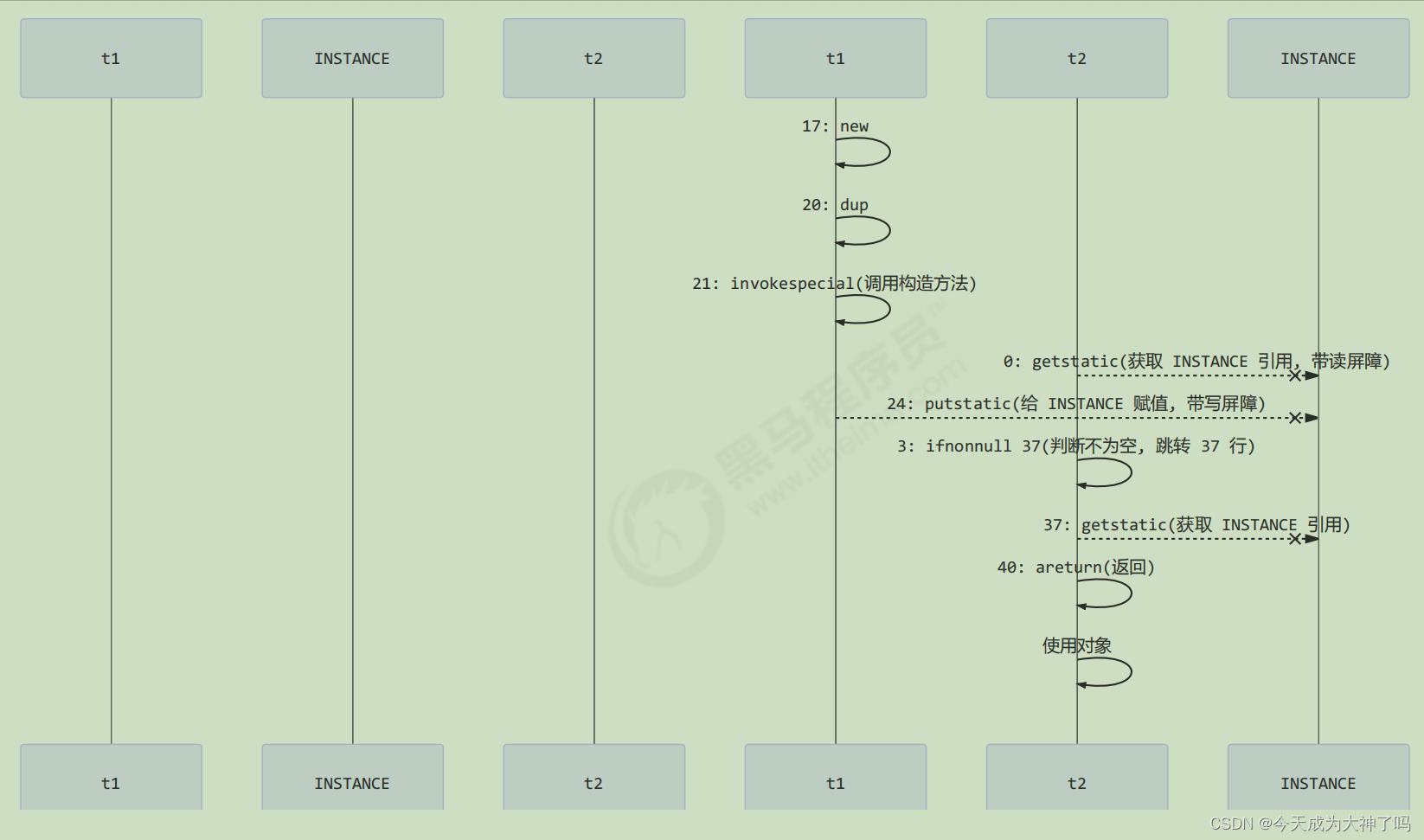The image size is (1424, 840).
Task: Select dashed arrow below '24: putstatic' label
Action: (1077, 418)
